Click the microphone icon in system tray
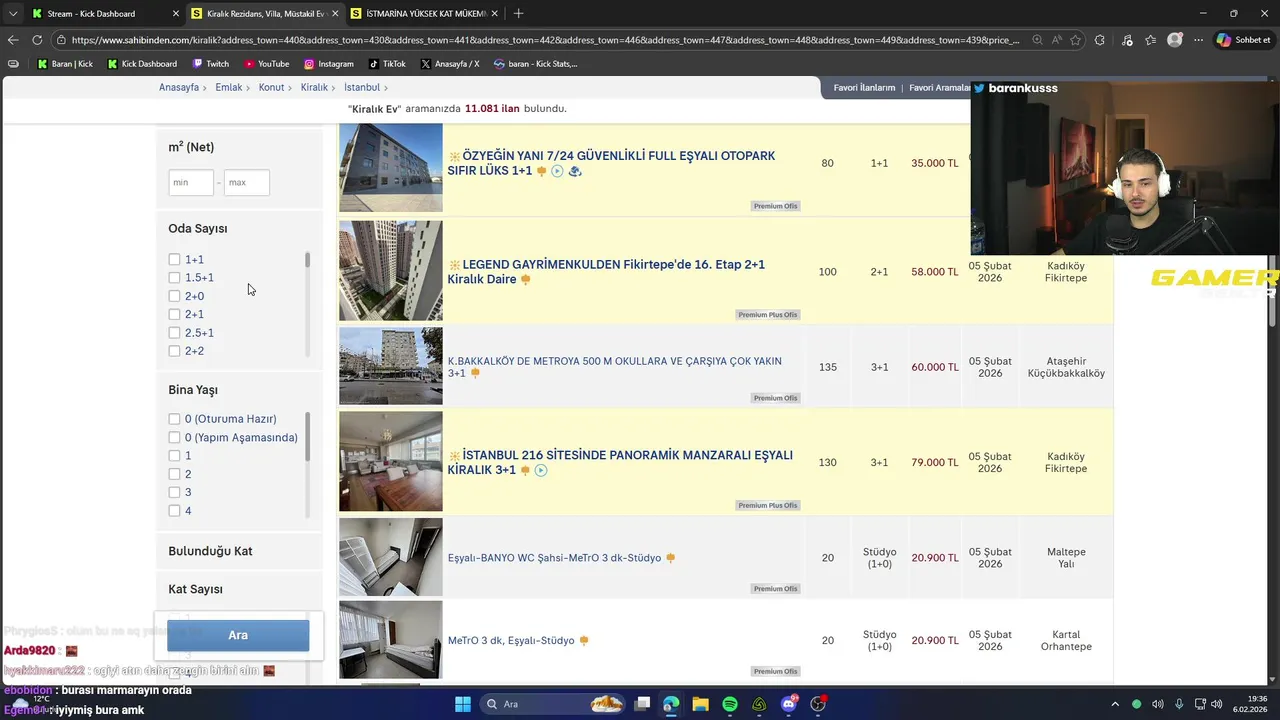This screenshot has width=1280, height=720. pyautogui.click(x=1179, y=704)
